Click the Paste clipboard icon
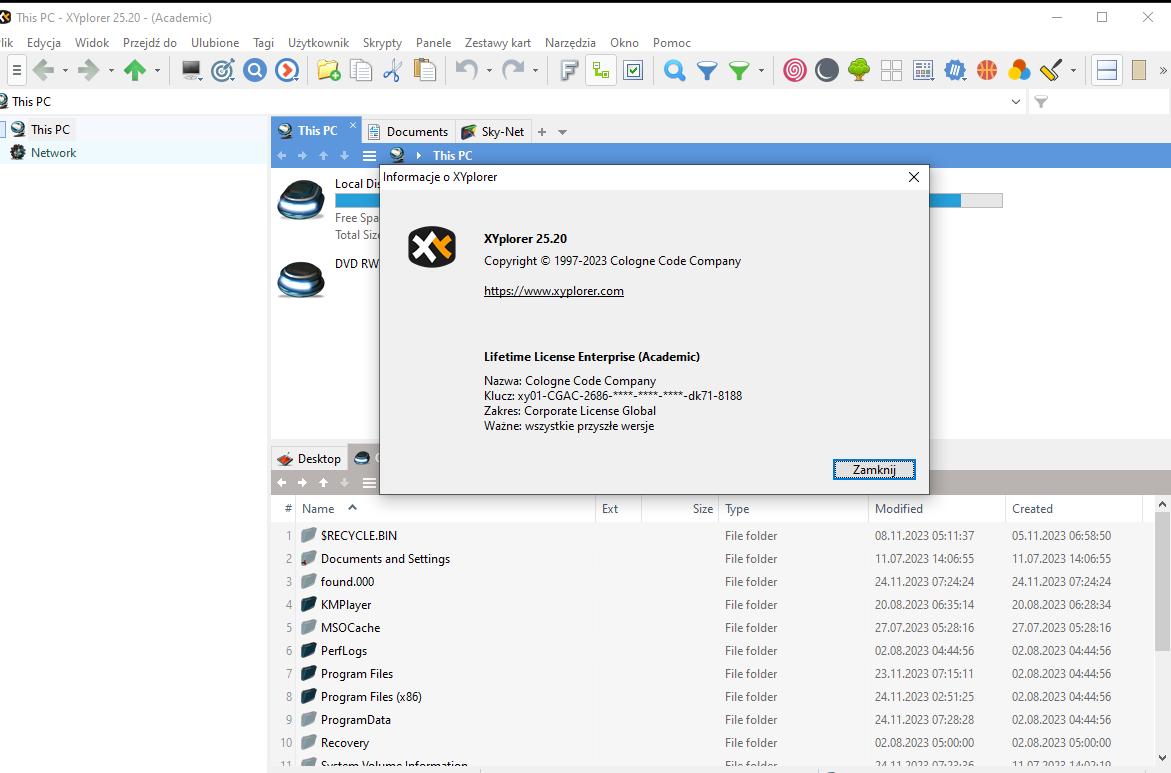This screenshot has width=1171, height=773. click(424, 71)
